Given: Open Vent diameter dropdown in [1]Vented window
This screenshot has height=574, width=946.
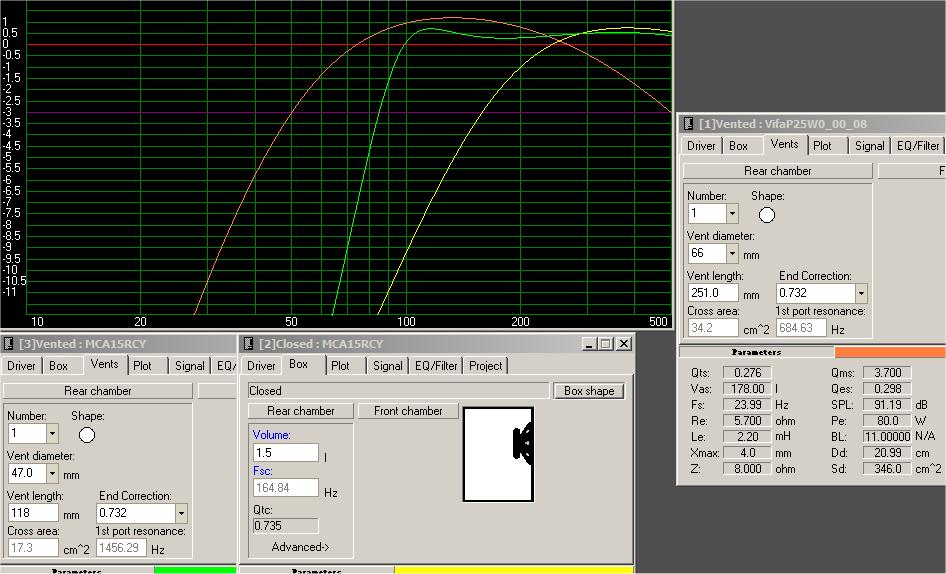Looking at the screenshot, I should [732, 254].
